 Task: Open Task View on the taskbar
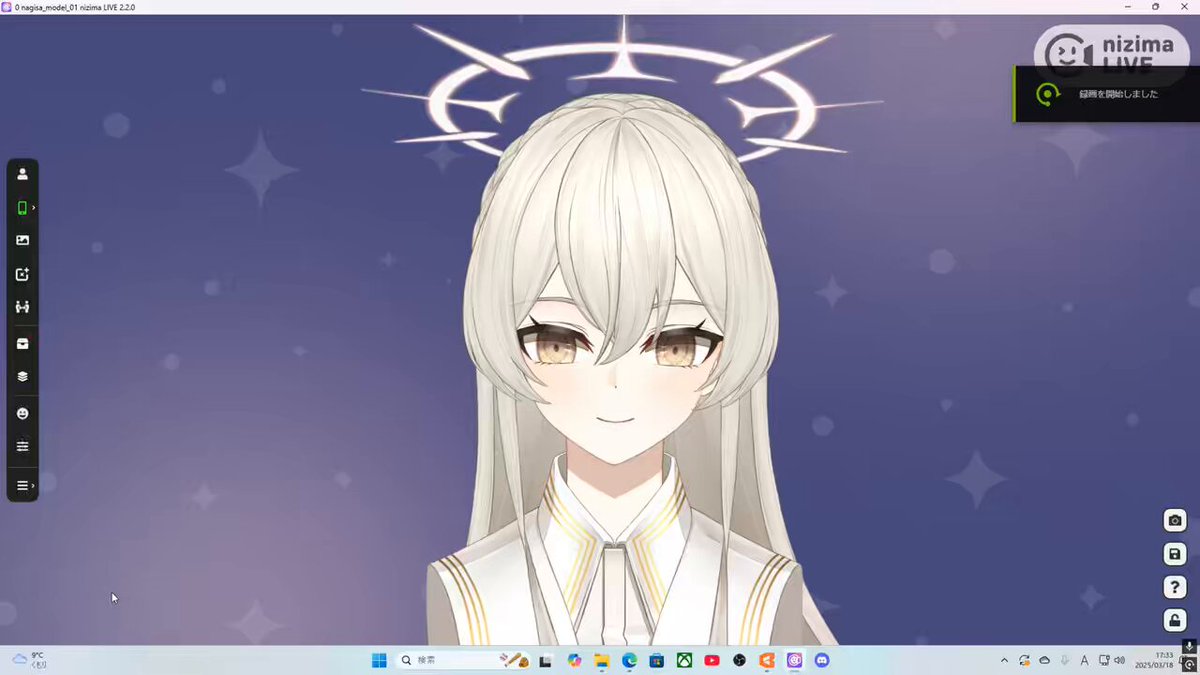point(546,660)
